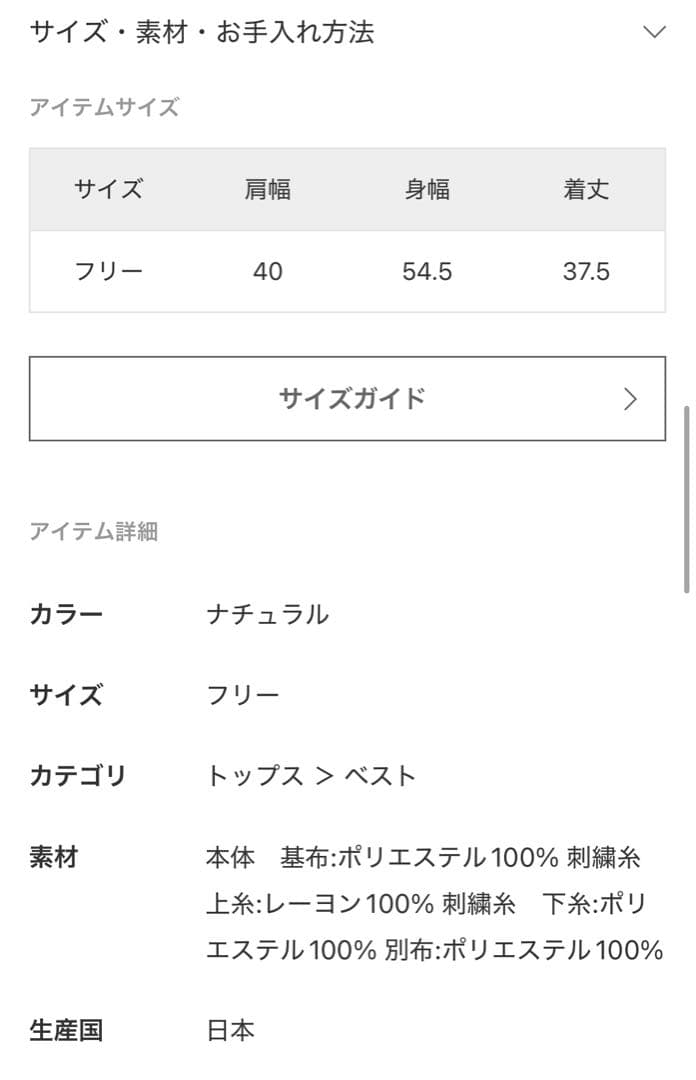Collapse the サイズ・素材・お手入れ方法 chevron

tap(654, 32)
